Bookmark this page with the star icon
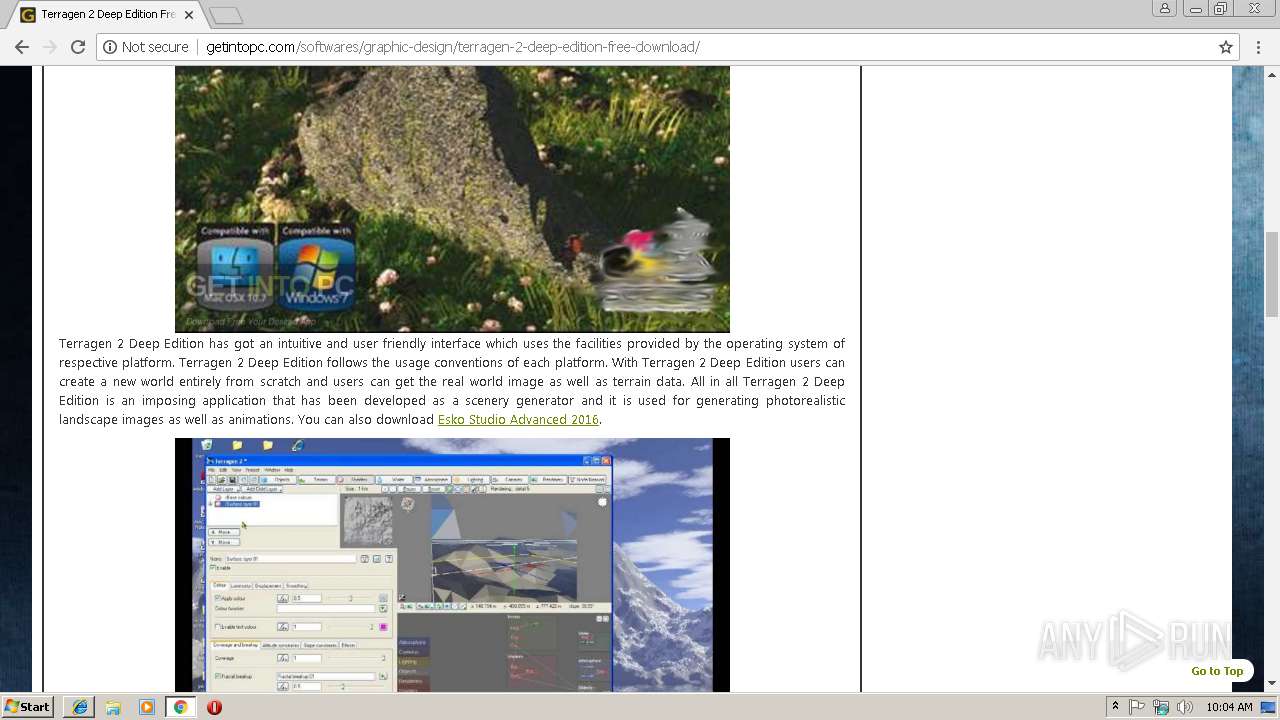 coord(1225,47)
